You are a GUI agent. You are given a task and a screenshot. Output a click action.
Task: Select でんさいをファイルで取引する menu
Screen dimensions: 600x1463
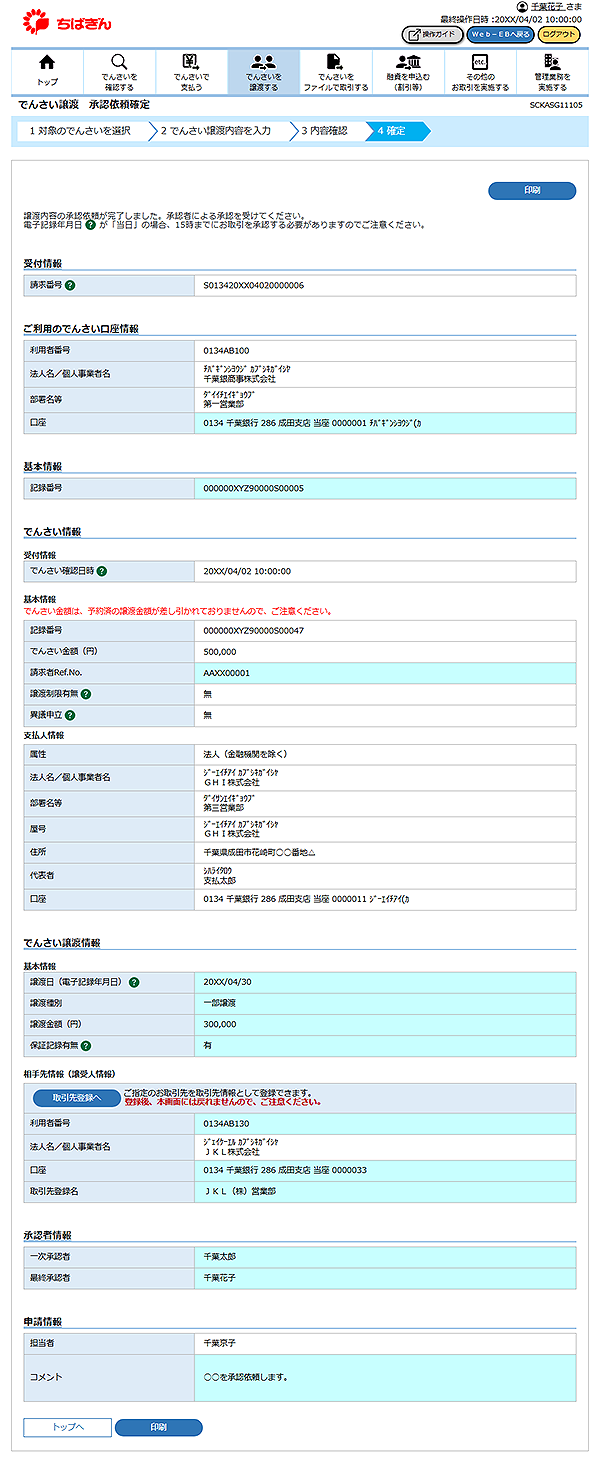pos(336,71)
